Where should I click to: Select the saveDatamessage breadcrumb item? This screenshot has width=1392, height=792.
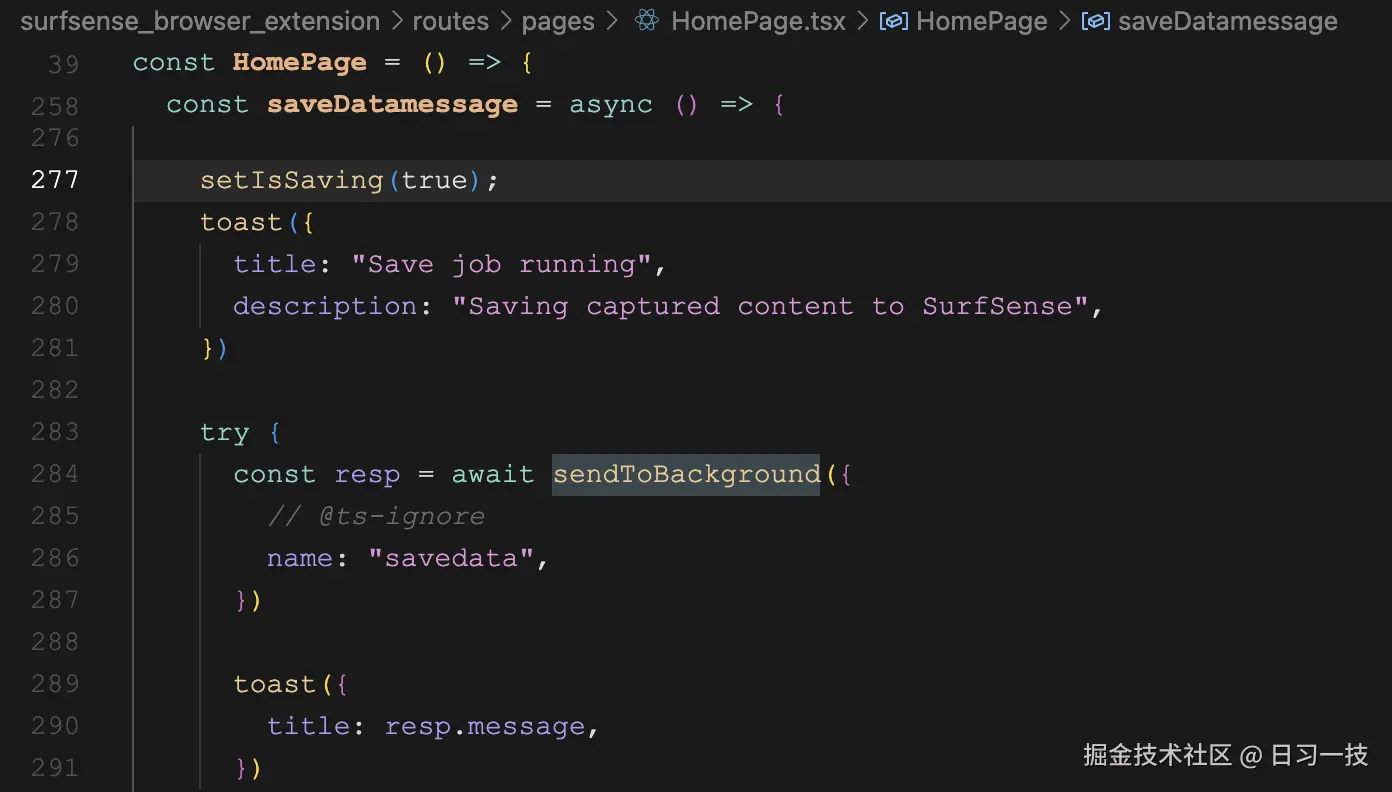click(x=1228, y=20)
